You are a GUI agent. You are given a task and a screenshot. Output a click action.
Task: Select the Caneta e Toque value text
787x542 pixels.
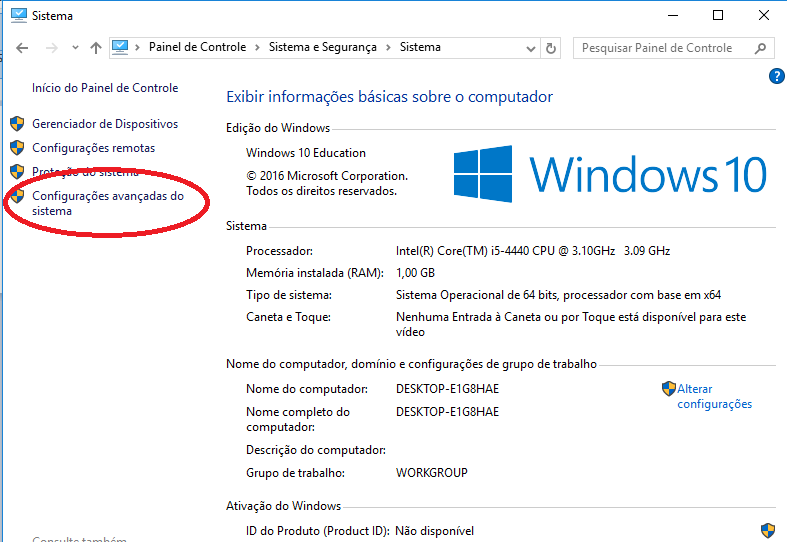point(571,325)
